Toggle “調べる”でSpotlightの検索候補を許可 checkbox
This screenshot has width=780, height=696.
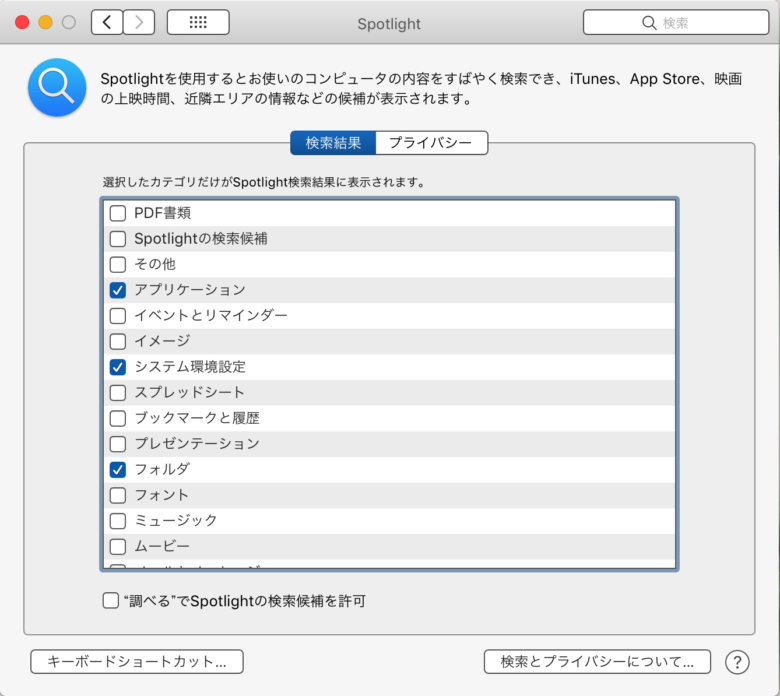coord(111,600)
